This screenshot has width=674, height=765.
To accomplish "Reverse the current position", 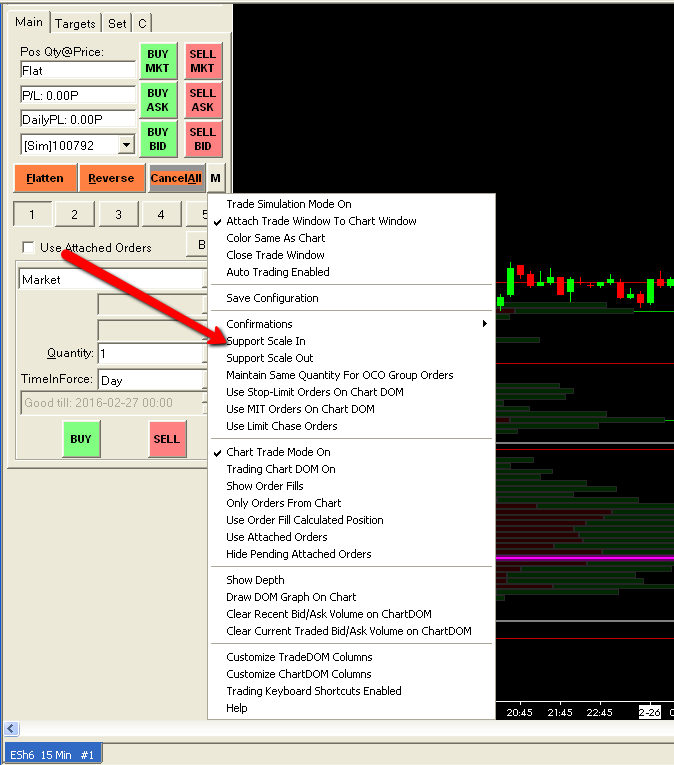I will [x=111, y=178].
